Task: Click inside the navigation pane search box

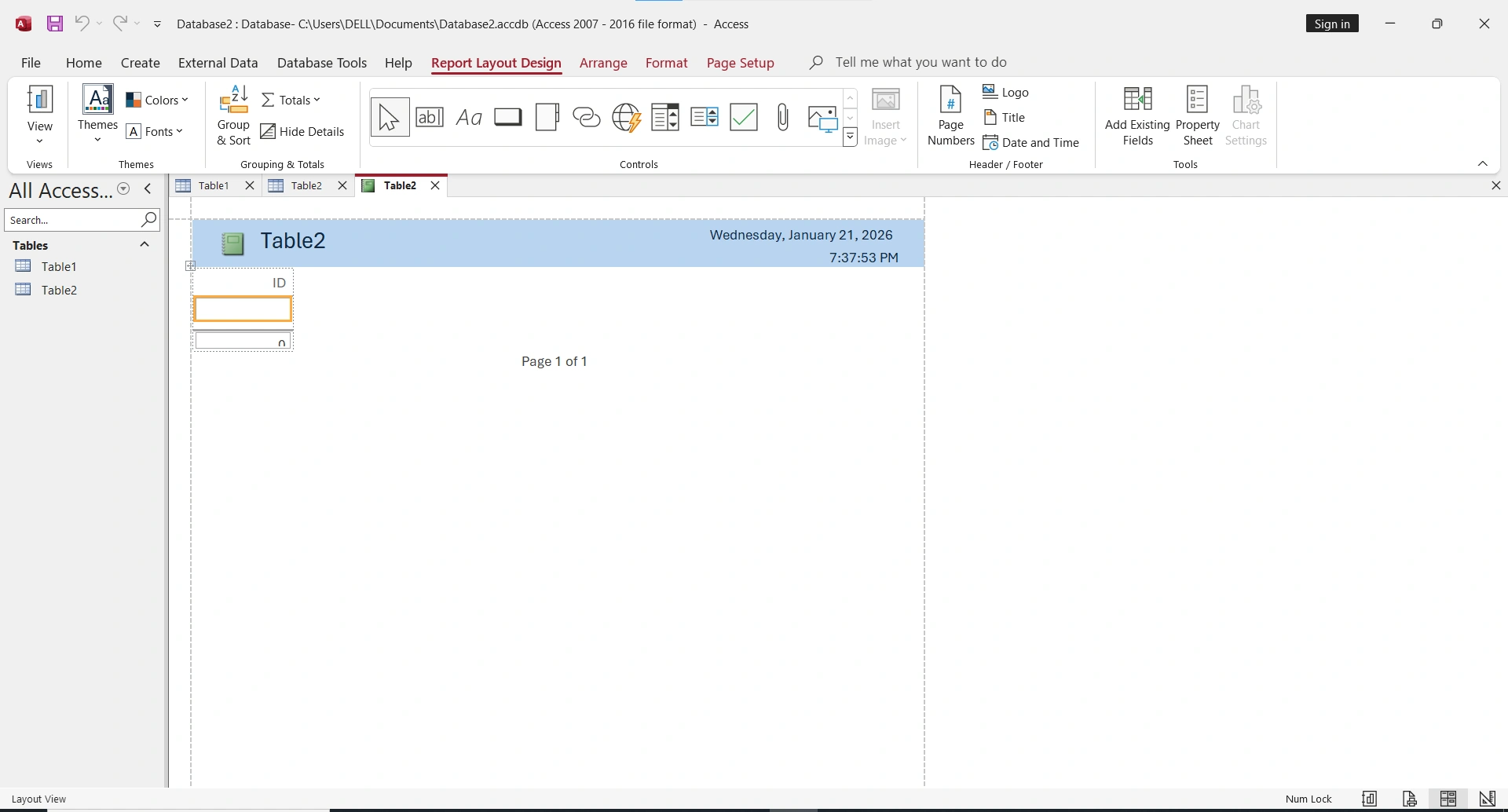Action: [75, 220]
